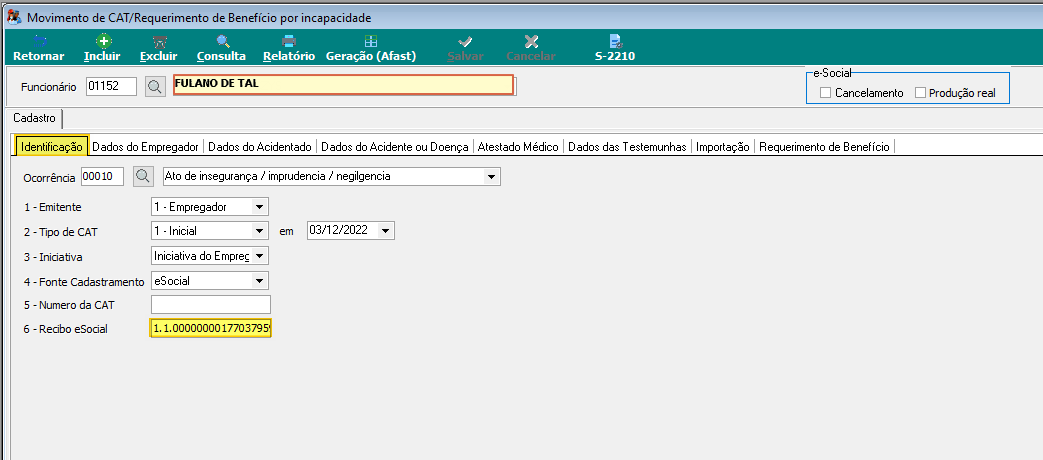Open the Fonte Cadastramento dropdown

259,281
